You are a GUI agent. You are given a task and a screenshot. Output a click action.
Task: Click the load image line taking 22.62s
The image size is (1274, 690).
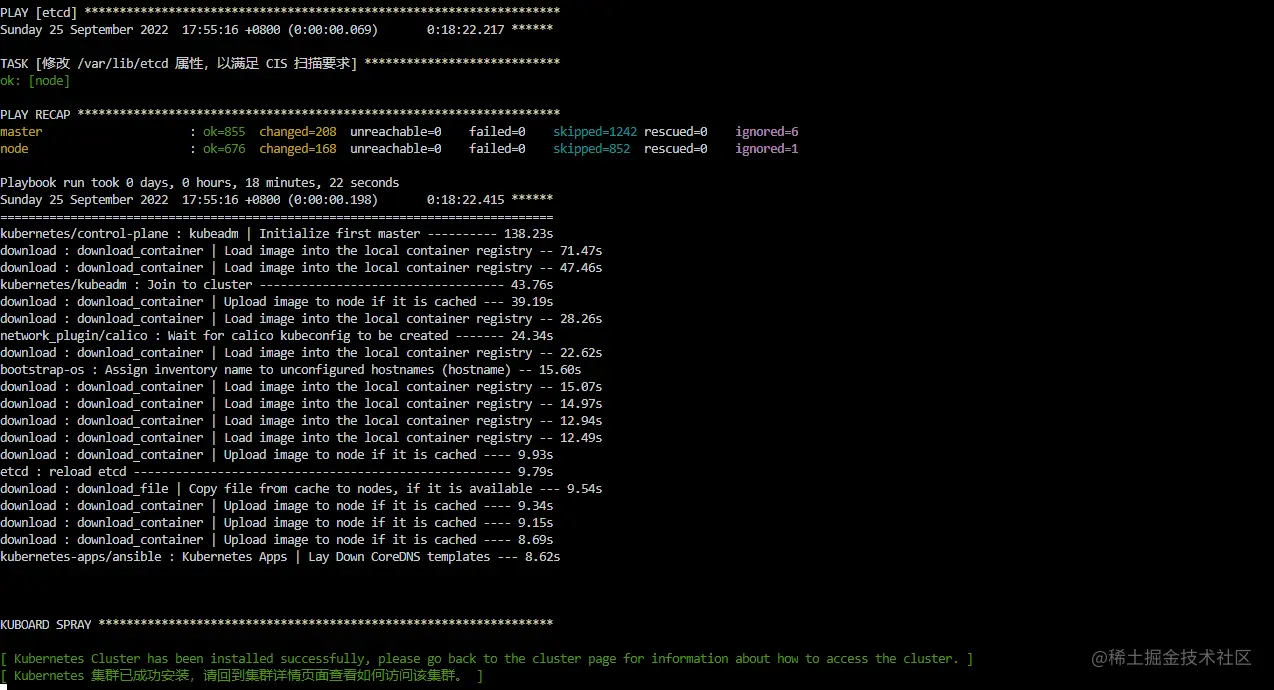pyautogui.click(x=301, y=352)
